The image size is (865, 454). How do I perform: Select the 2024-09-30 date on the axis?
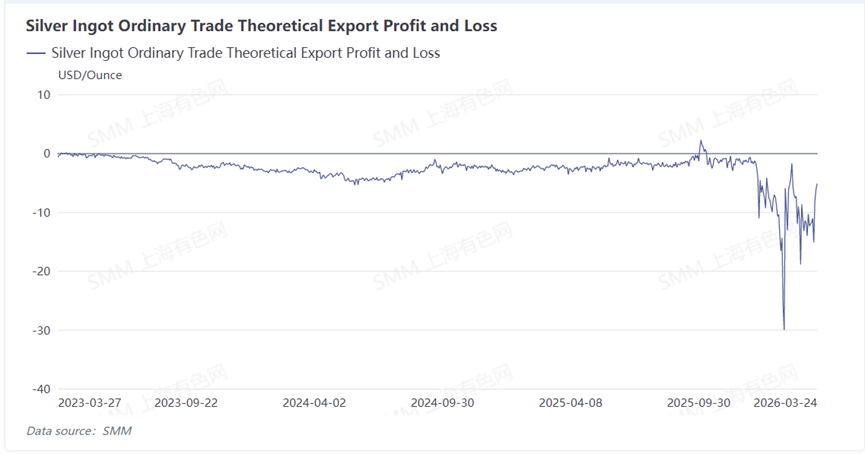point(441,403)
